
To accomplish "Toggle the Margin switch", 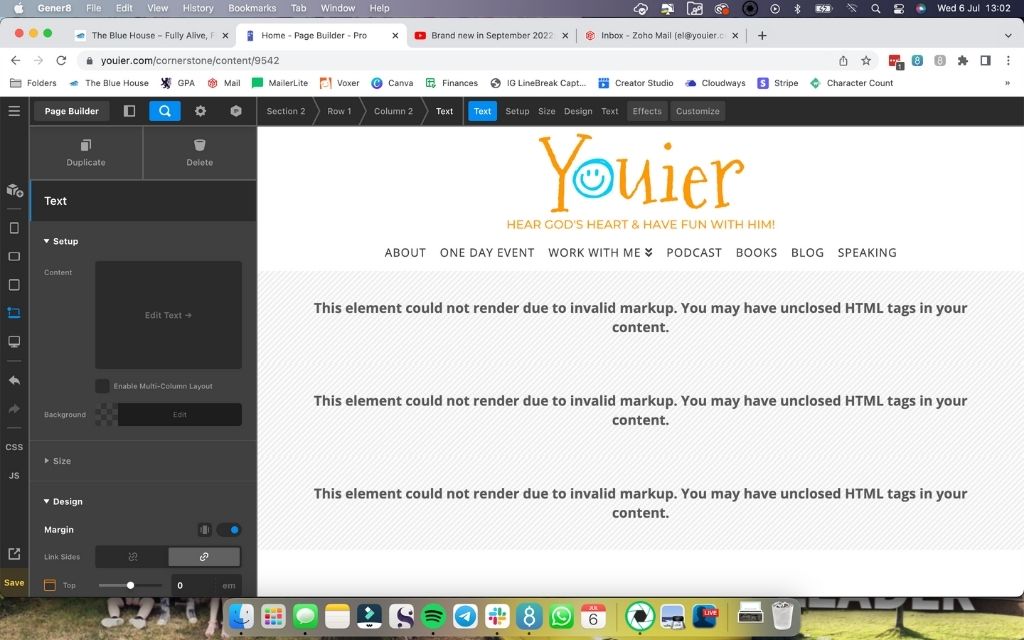I will [229, 530].
